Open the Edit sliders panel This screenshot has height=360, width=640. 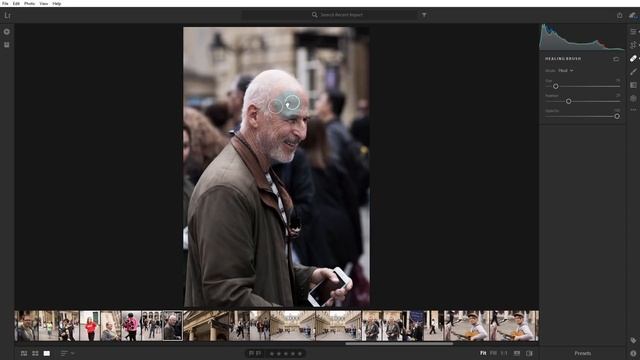click(633, 31)
